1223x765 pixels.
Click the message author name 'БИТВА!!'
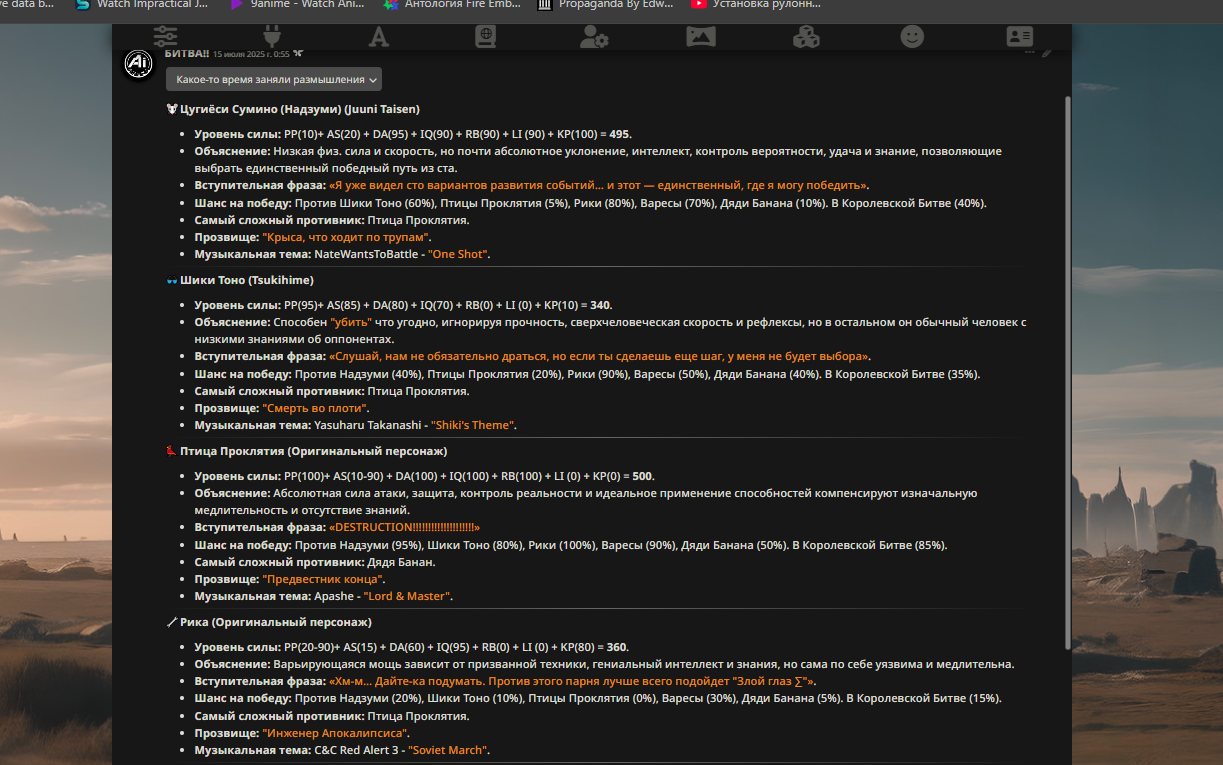[187, 54]
